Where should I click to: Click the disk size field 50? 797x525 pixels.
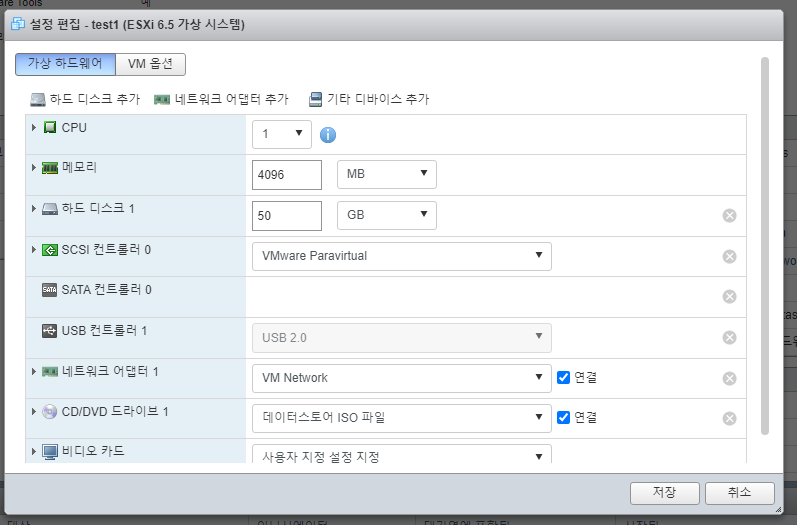[x=287, y=215]
